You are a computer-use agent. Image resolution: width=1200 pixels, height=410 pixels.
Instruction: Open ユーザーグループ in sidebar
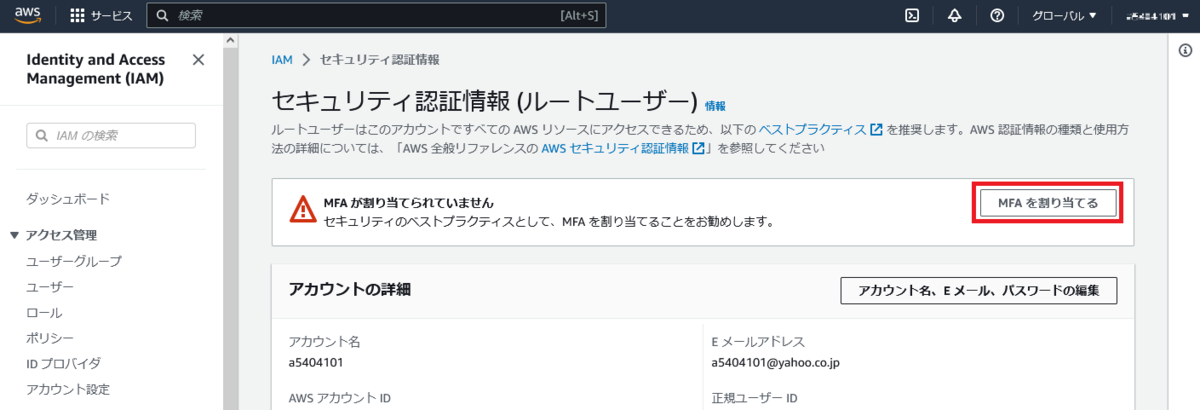pyautogui.click(x=74, y=261)
